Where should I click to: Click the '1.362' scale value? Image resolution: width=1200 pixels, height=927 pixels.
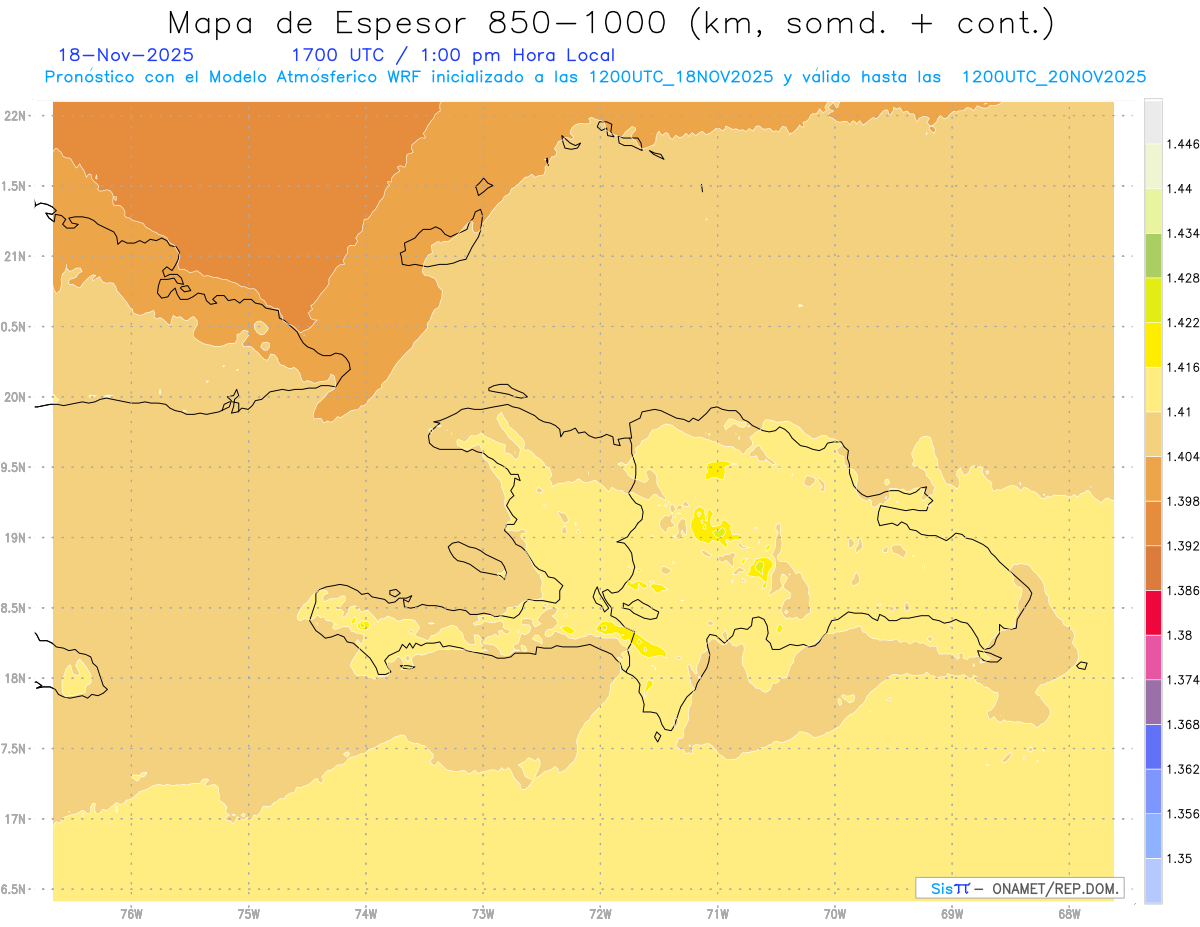(1182, 769)
